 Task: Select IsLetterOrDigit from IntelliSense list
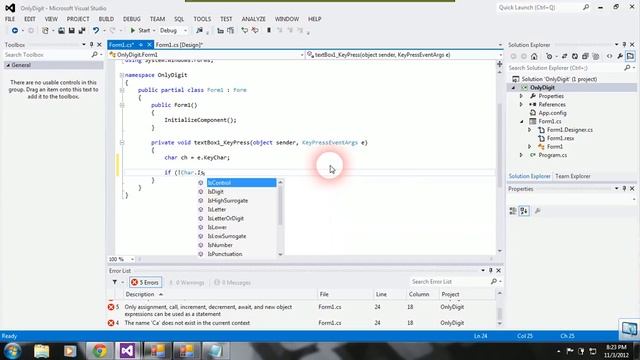click(225, 218)
